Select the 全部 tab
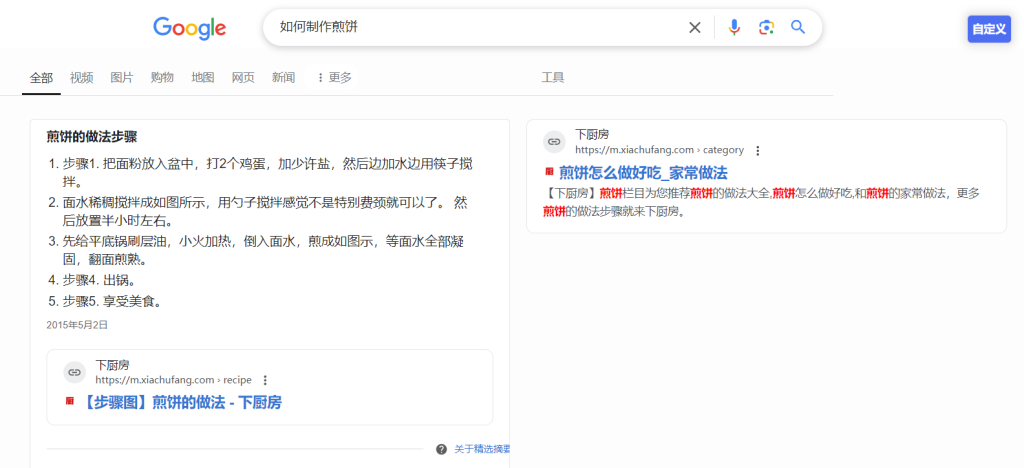The height and width of the screenshot is (468, 1024). coord(41,78)
